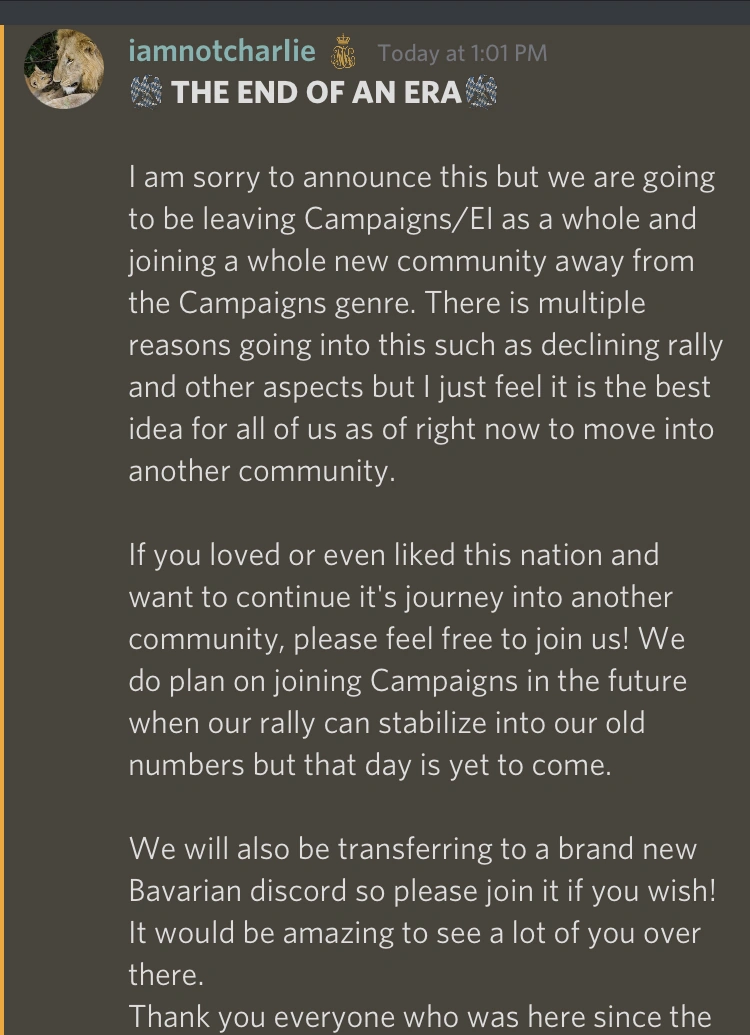Image resolution: width=750 pixels, height=1035 pixels.
Task: Open iamnotcharlie's user profile from username
Action: (x=222, y=51)
